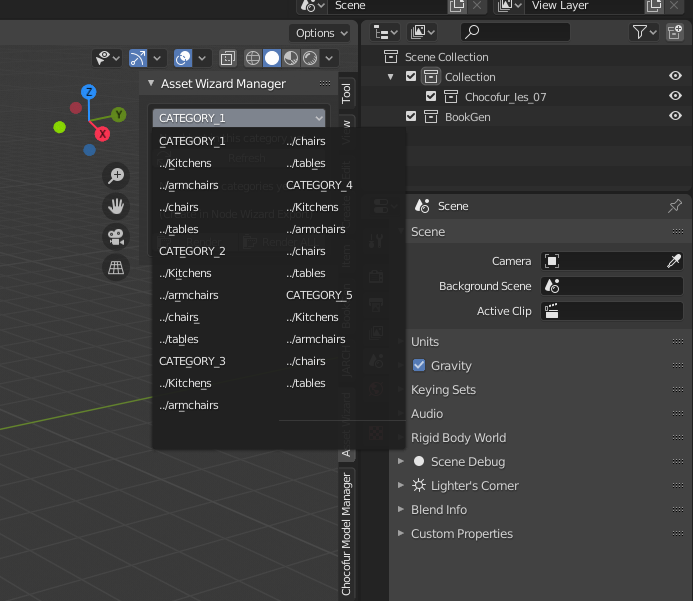The height and width of the screenshot is (601, 693).
Task: Hide Chocofur_Ies_07 in viewport
Action: (675, 96)
